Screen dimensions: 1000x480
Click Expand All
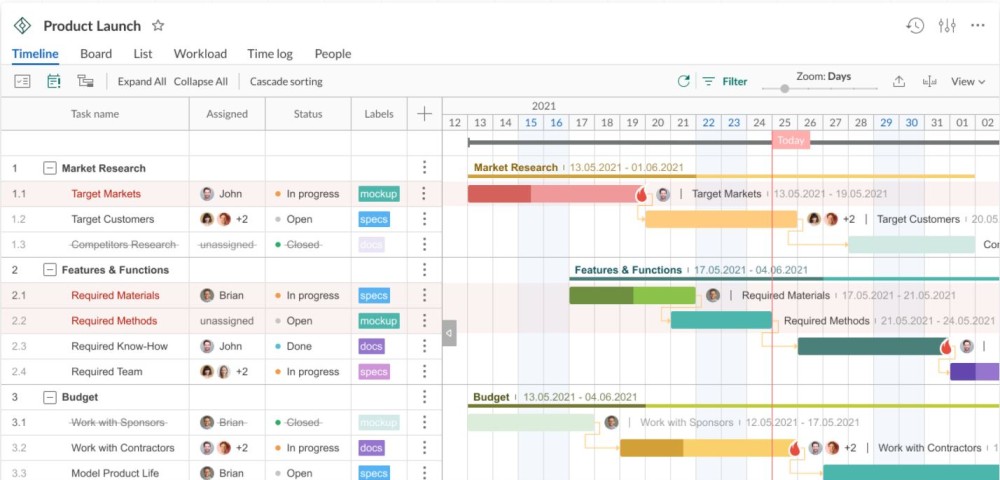tap(142, 82)
